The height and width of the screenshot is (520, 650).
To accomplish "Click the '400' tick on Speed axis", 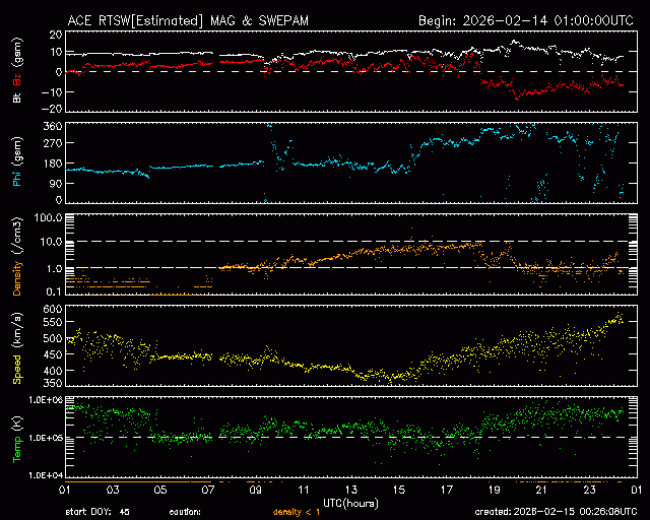I will coord(52,370).
